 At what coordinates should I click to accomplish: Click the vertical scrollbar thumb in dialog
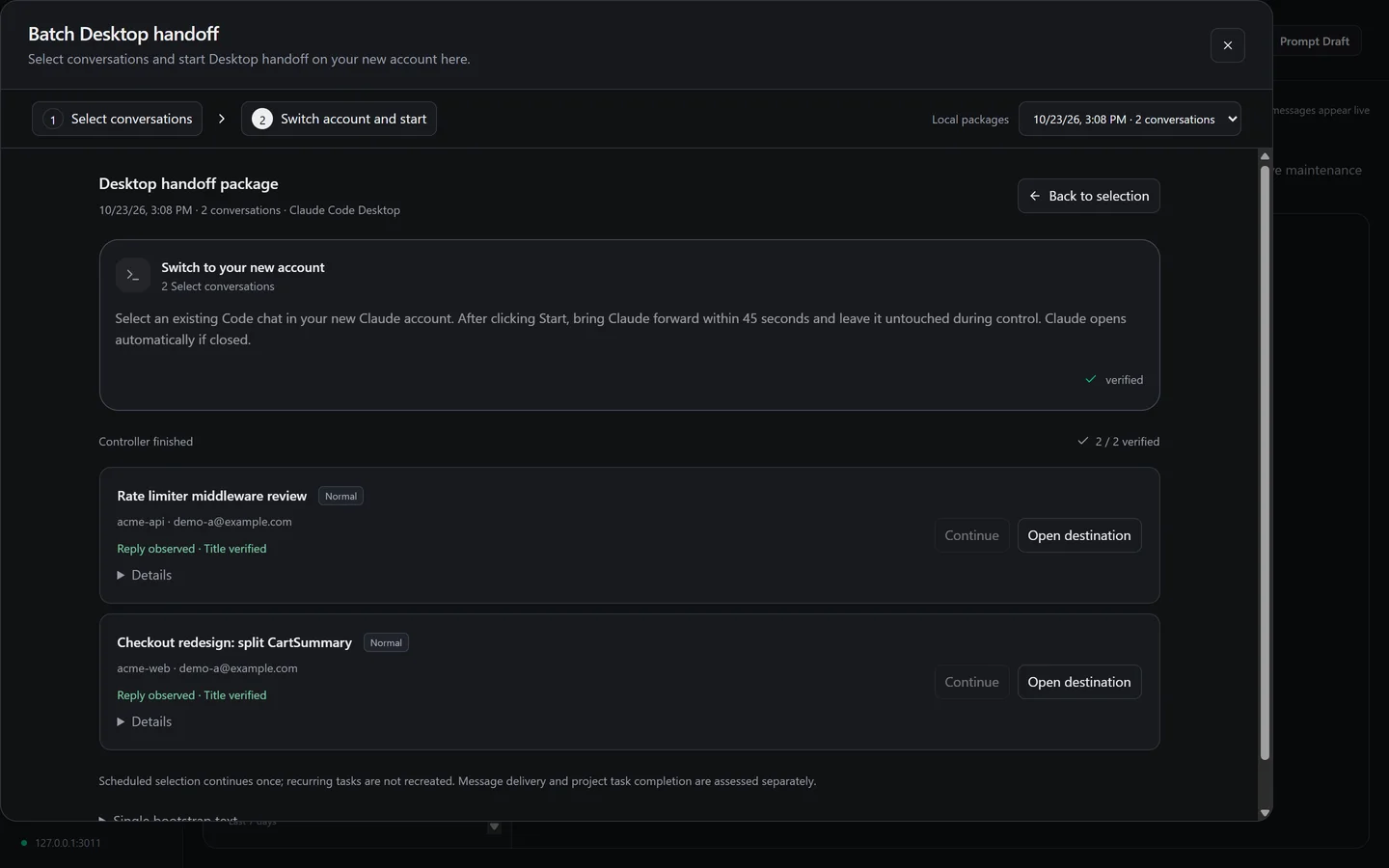[x=1265, y=463]
